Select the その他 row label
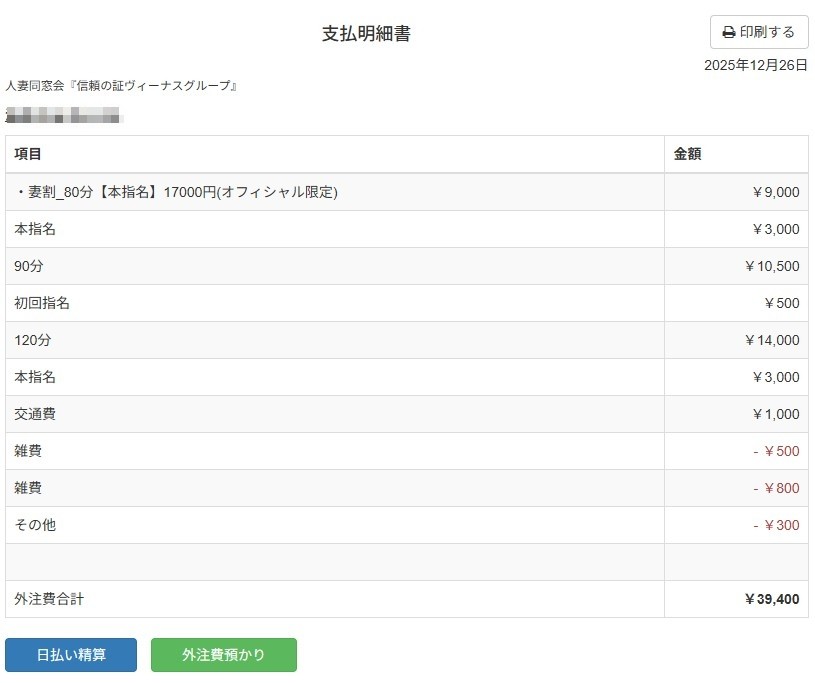 [35, 525]
